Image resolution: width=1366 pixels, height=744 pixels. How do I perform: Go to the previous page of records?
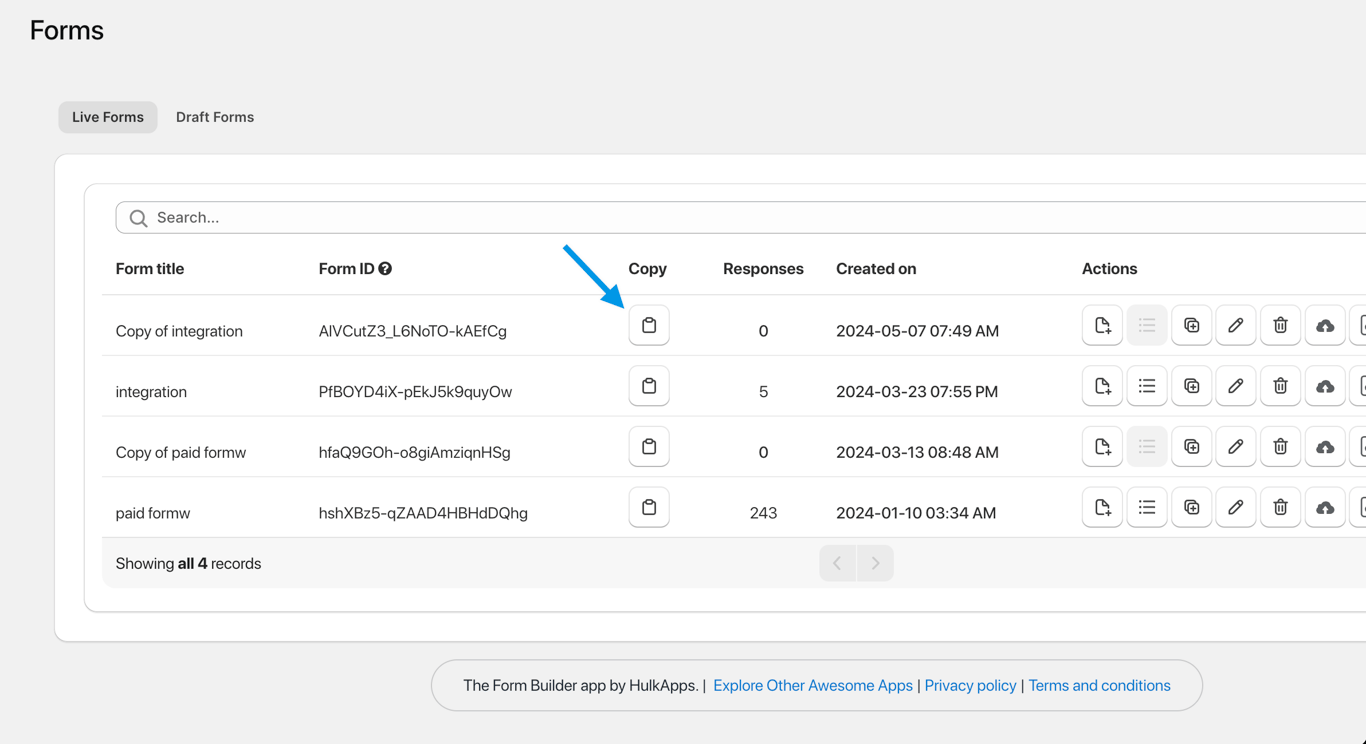pyautogui.click(x=837, y=564)
